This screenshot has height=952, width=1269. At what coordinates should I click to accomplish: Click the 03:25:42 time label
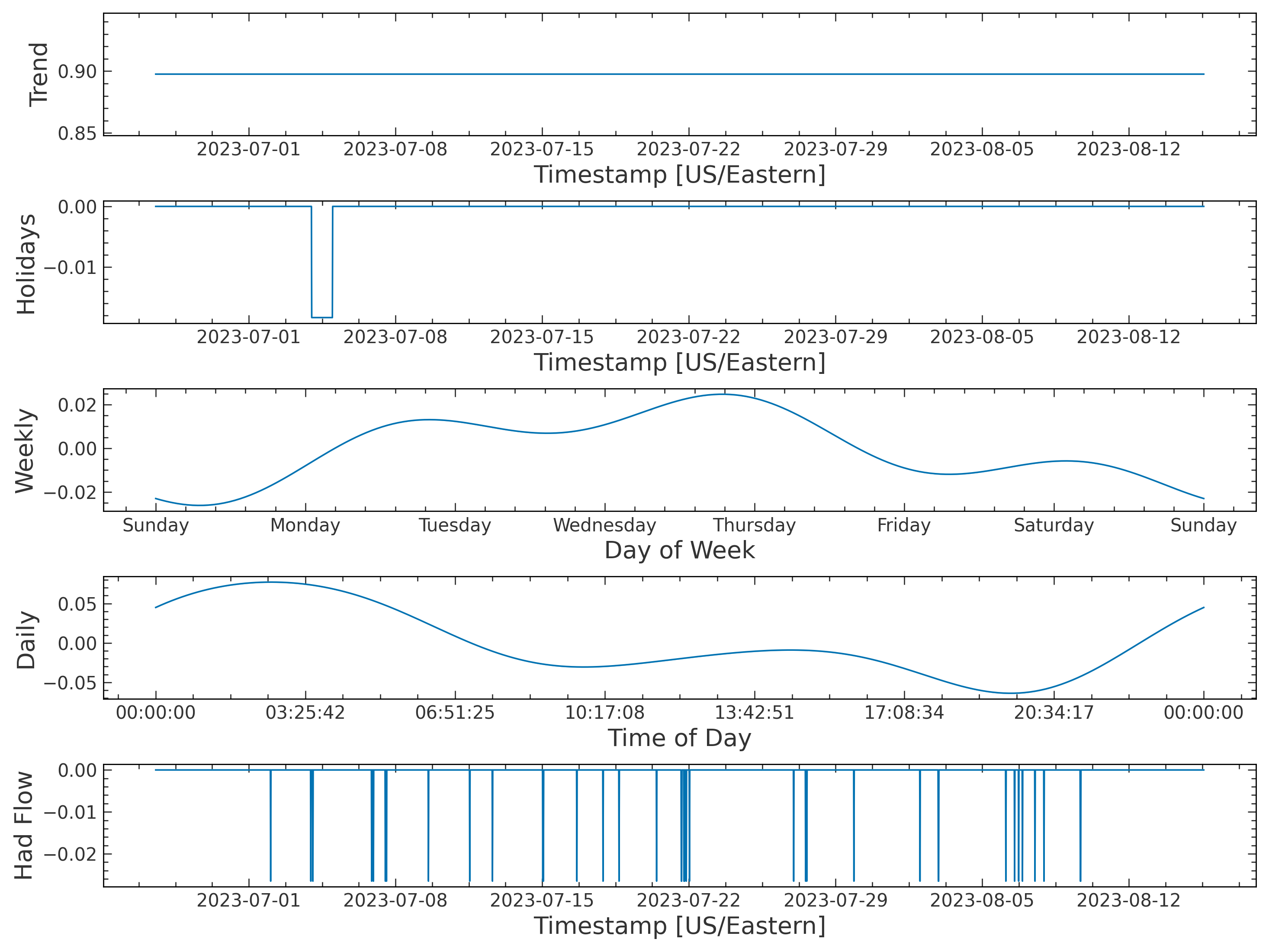click(x=305, y=713)
